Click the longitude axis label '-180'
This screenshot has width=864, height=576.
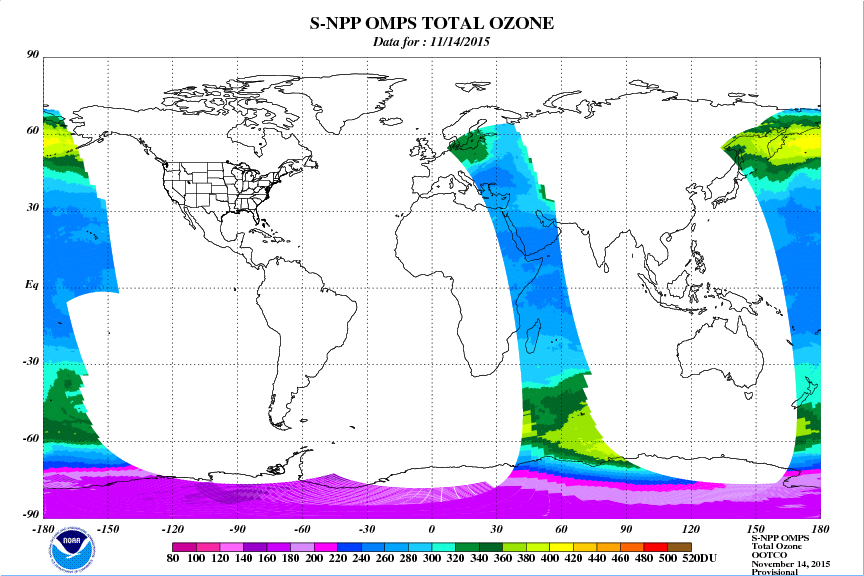43,530
